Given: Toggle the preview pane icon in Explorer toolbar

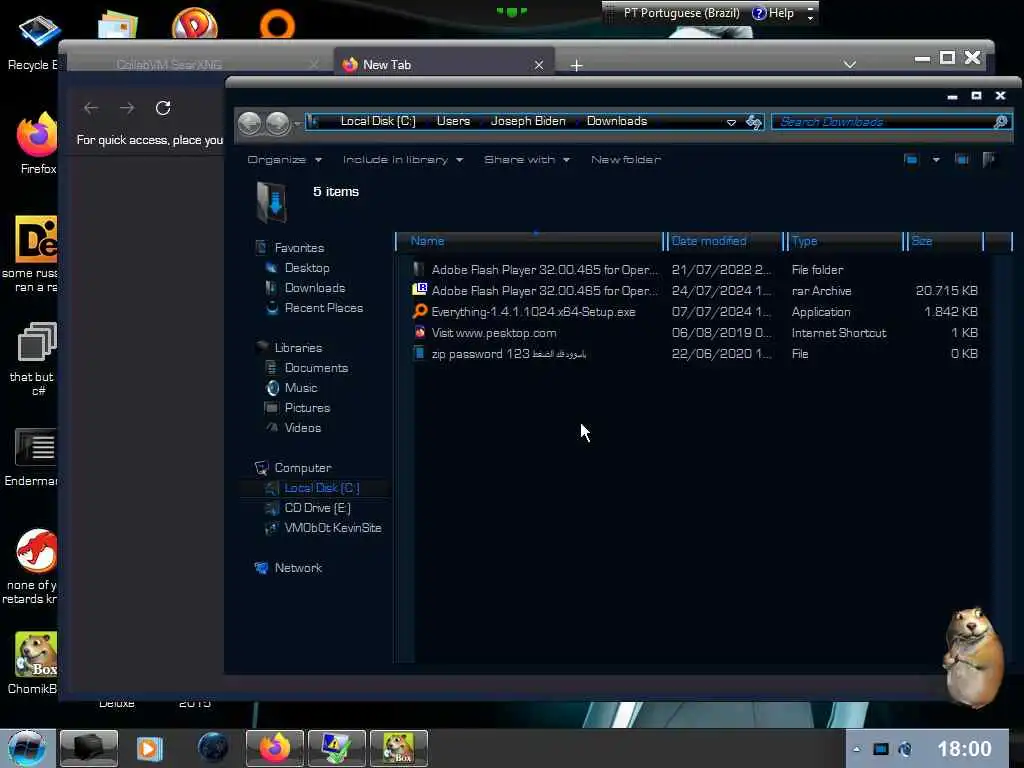Looking at the screenshot, I should [961, 159].
